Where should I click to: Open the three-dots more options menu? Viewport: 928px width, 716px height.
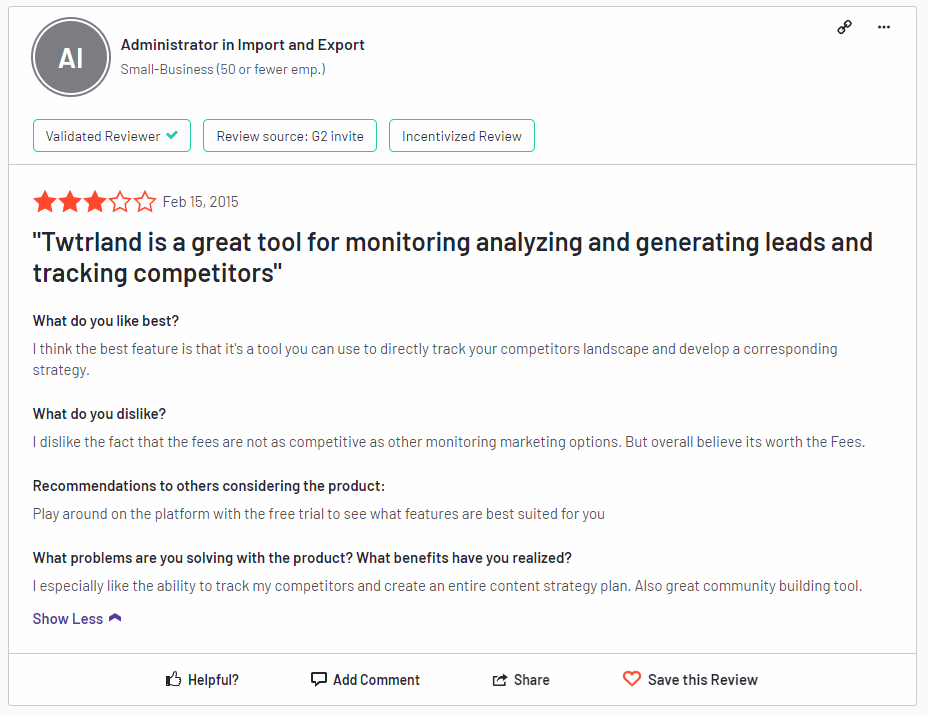pyautogui.click(x=884, y=27)
